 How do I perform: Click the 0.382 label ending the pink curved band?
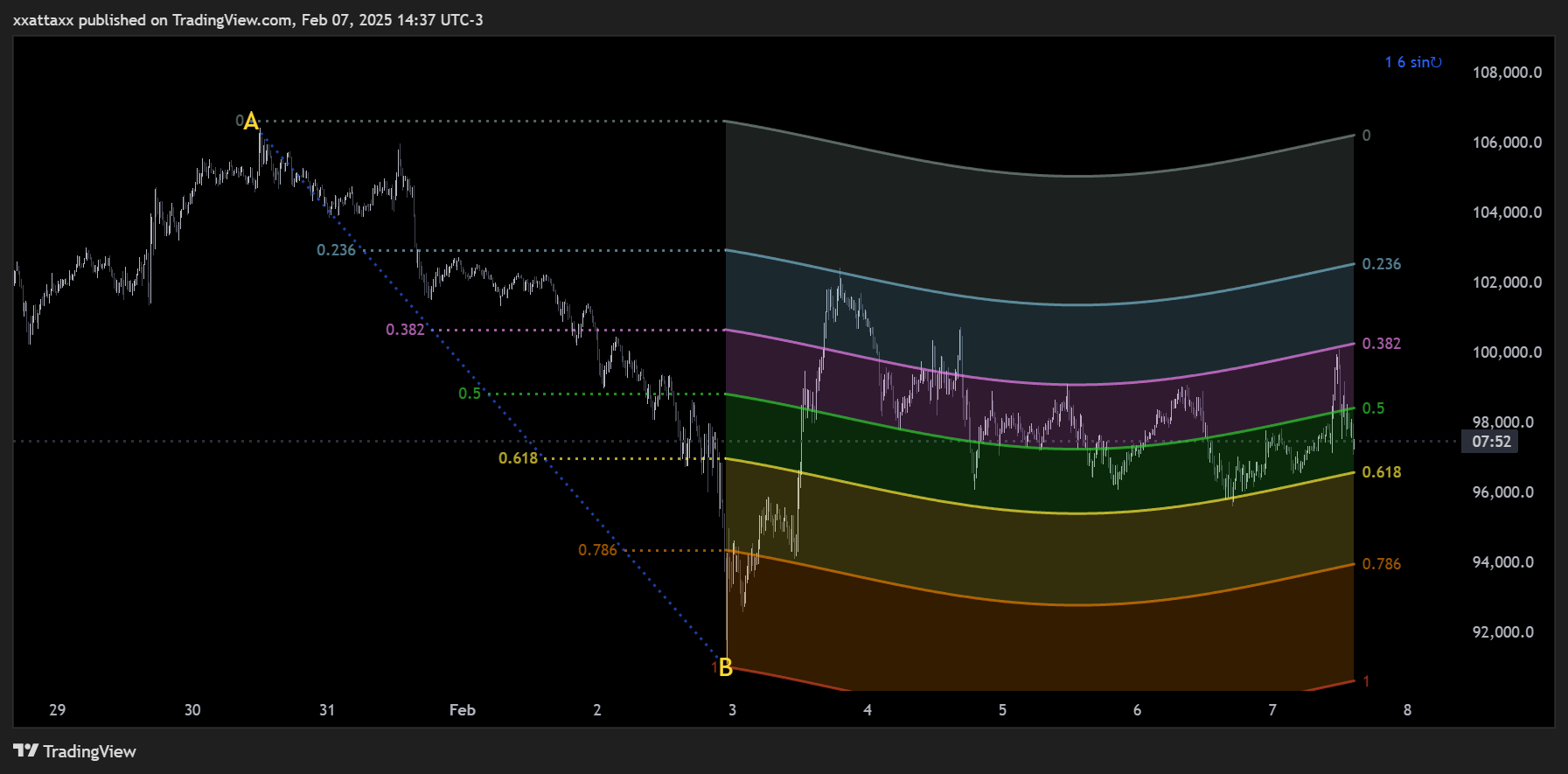click(1382, 344)
